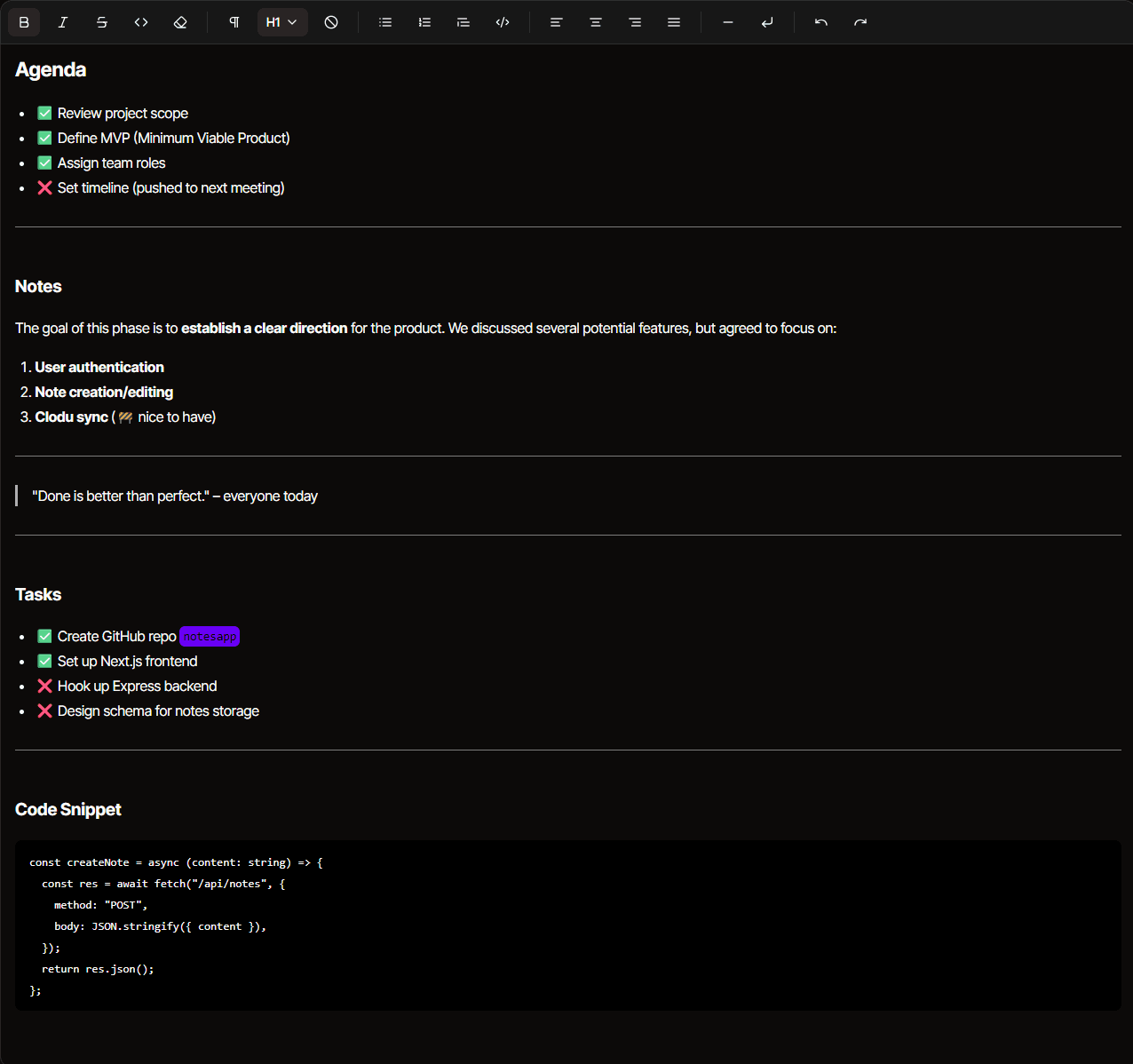The height and width of the screenshot is (1064, 1133).
Task: Click the 'method: "POST"' code line
Action: click(100, 905)
